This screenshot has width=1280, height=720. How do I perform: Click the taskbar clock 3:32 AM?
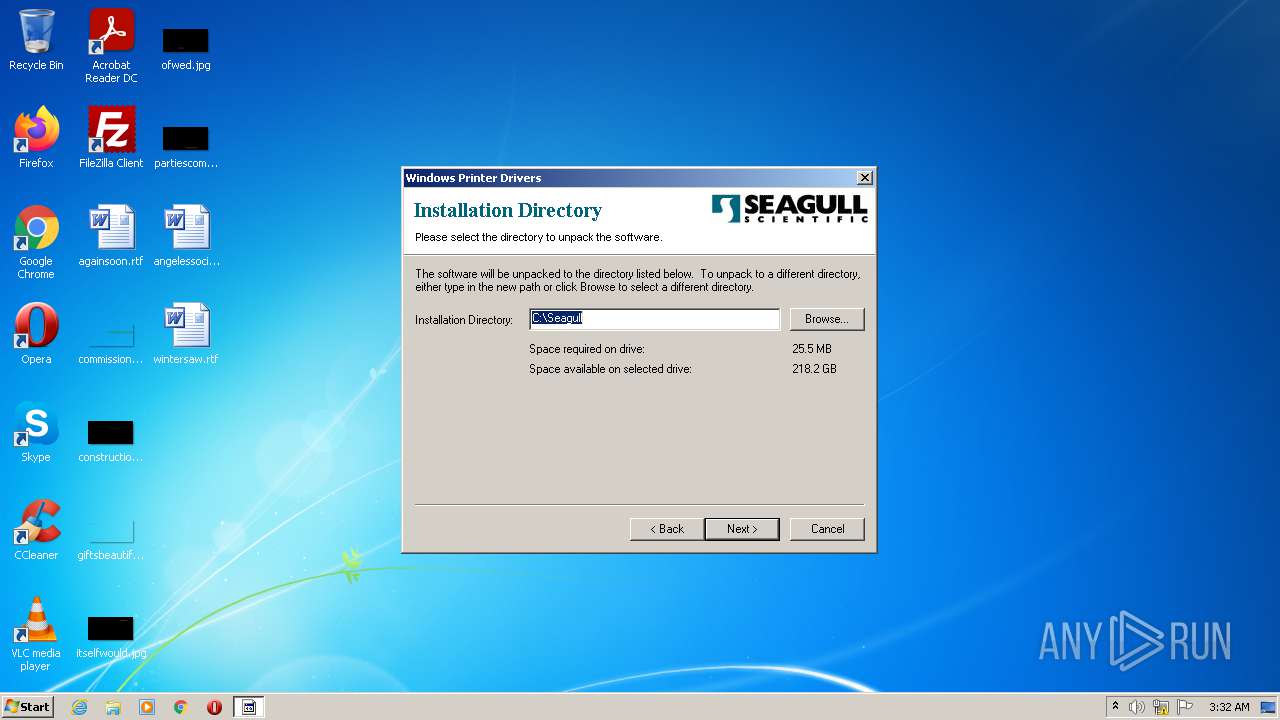[x=1229, y=707]
